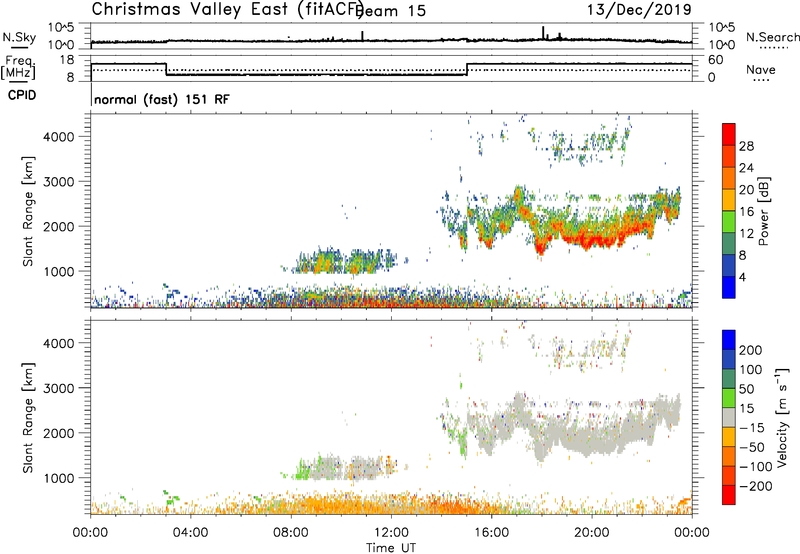This screenshot has height=554, width=800.
Task: Click the date '13/Dec/2019'
Action: pyautogui.click(x=639, y=9)
